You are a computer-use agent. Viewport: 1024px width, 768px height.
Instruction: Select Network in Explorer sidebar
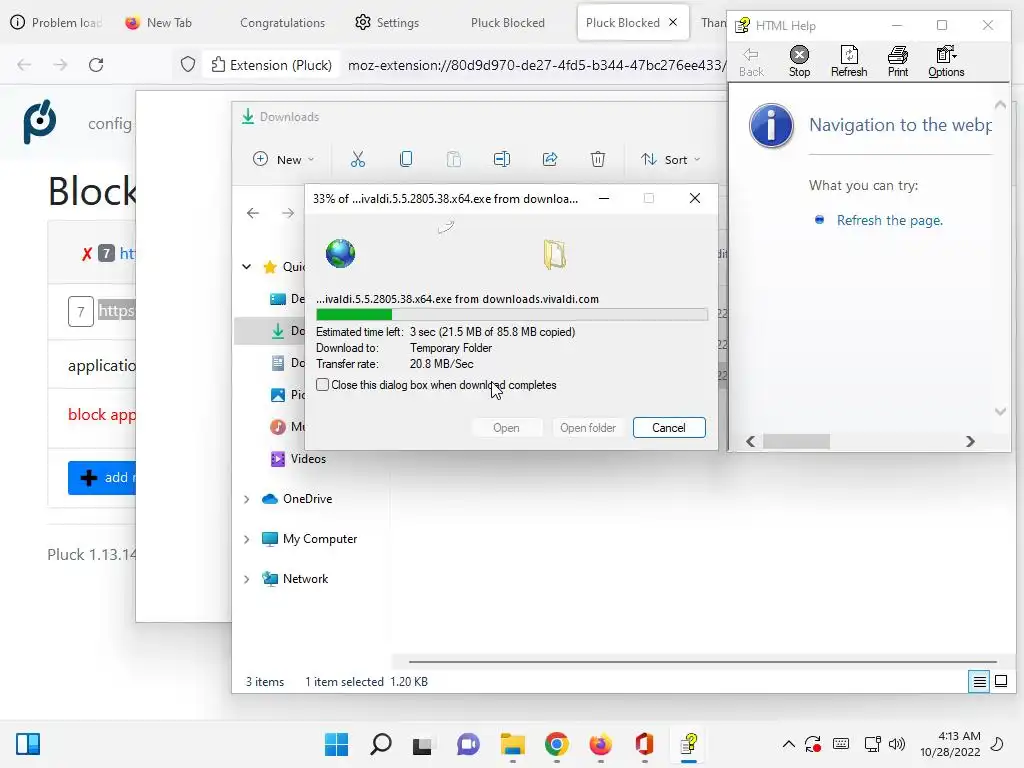pos(305,579)
